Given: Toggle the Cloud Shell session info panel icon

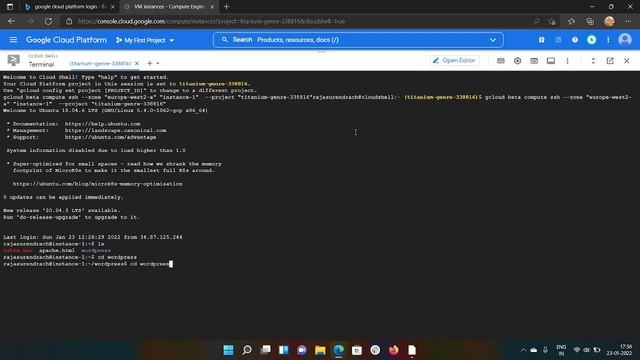Looking at the screenshot, I should pyautogui.click(x=551, y=61).
